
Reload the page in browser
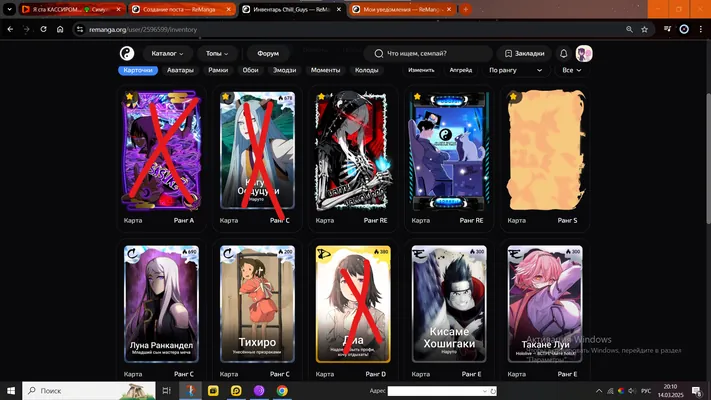[x=44, y=29]
